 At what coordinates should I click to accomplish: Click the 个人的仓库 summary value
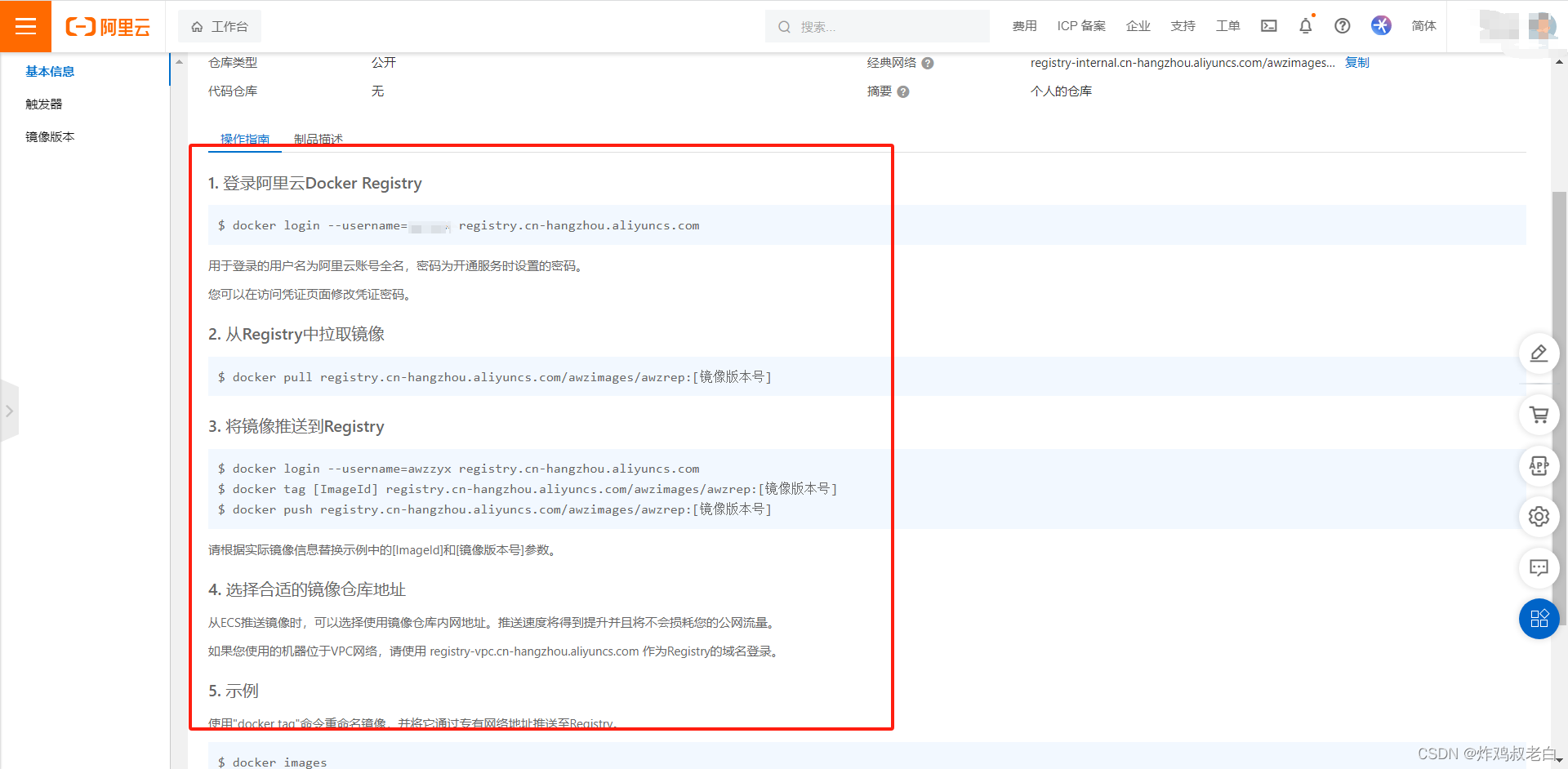click(1061, 91)
